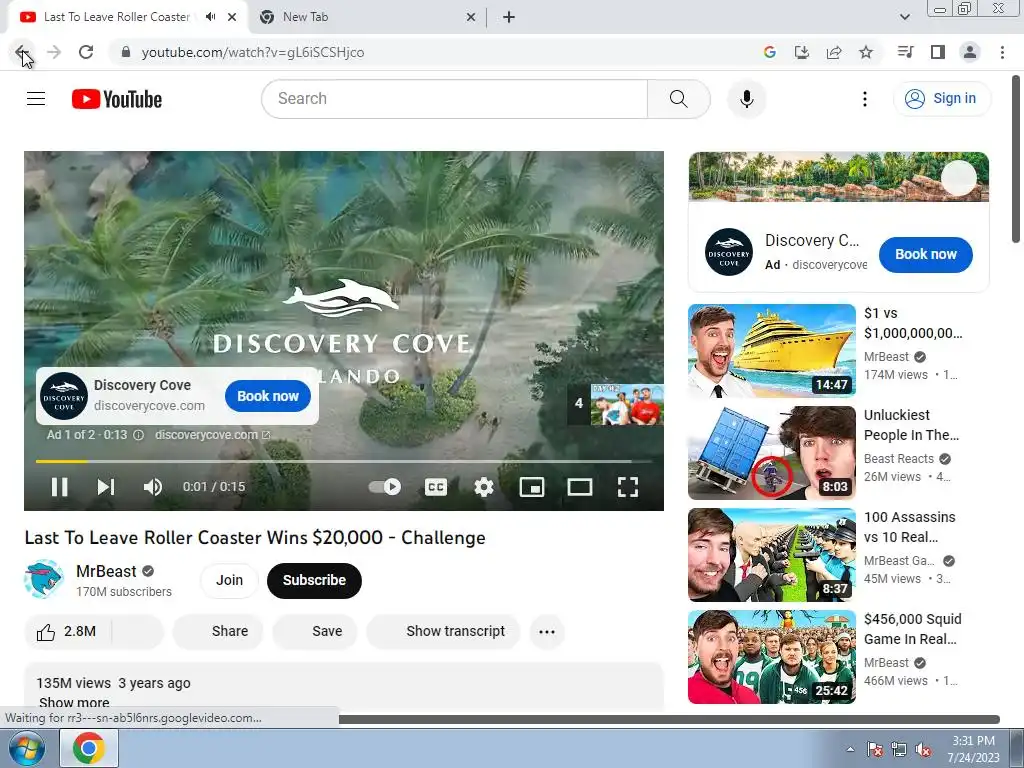Like the video with thumbs up
Viewport: 1024px width, 768px height.
(x=68, y=632)
